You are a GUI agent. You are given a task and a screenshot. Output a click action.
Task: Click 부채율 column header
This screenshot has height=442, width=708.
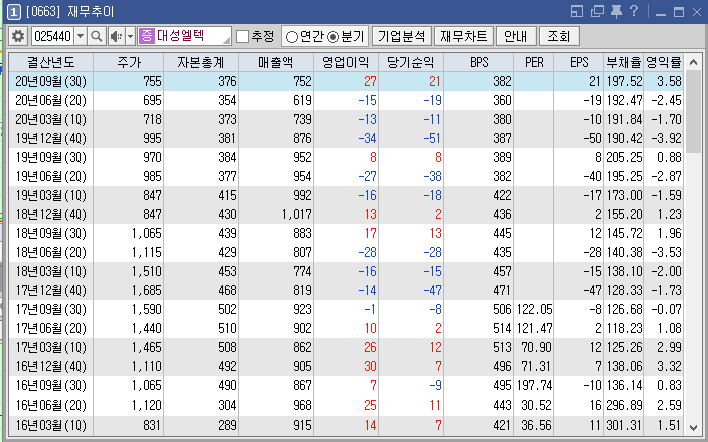tap(624, 62)
